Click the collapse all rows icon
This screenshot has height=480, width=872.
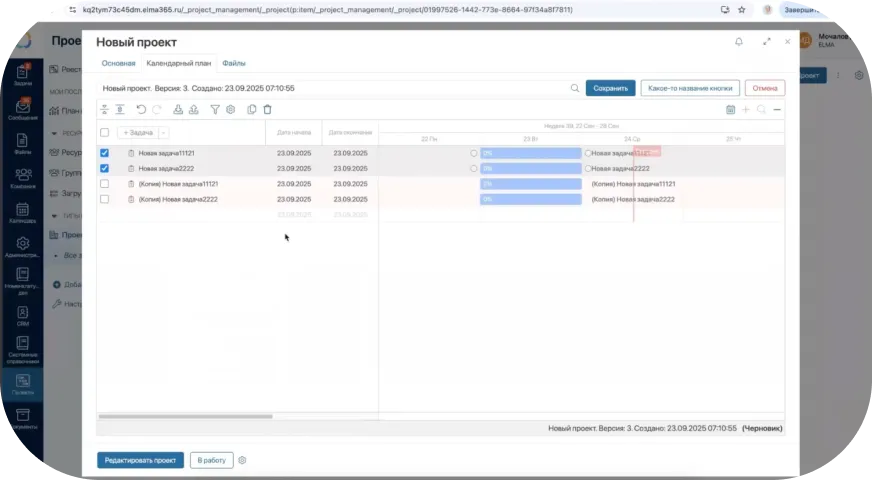[105, 110]
